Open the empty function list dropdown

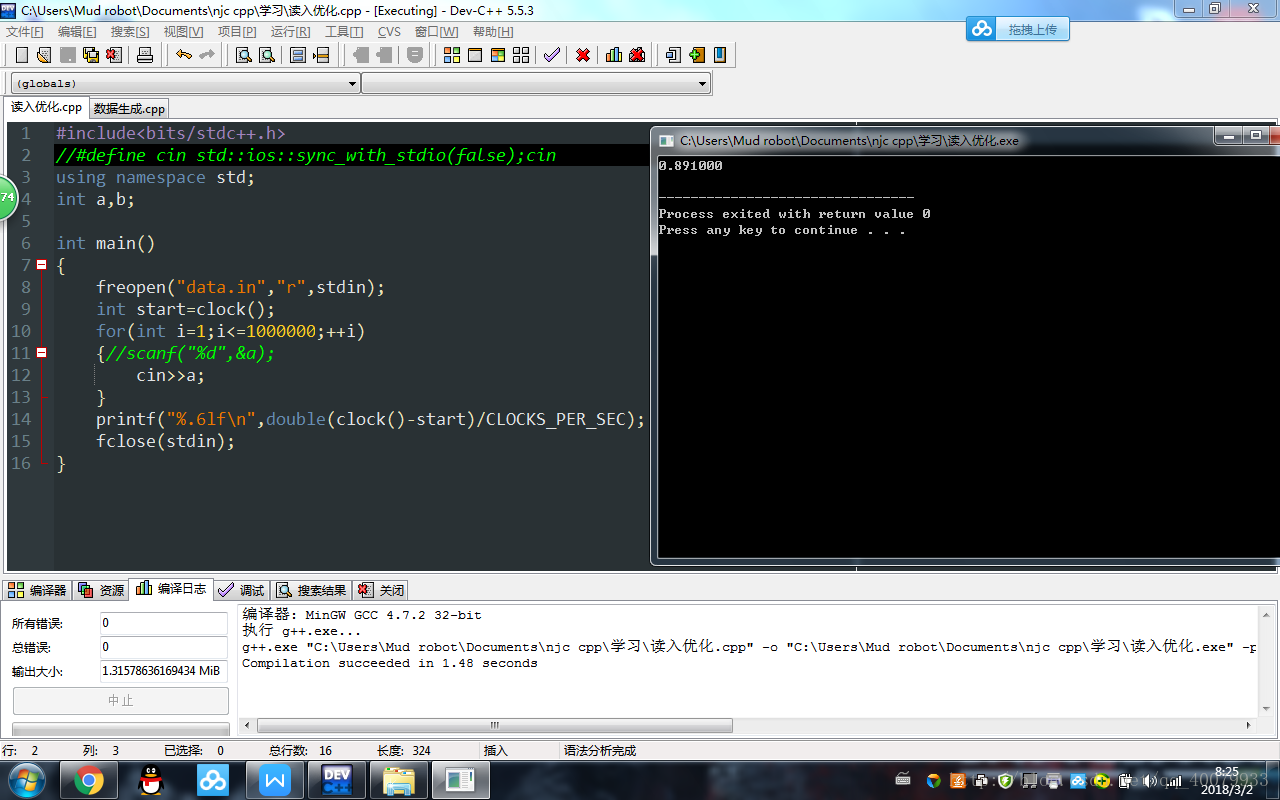[536, 84]
